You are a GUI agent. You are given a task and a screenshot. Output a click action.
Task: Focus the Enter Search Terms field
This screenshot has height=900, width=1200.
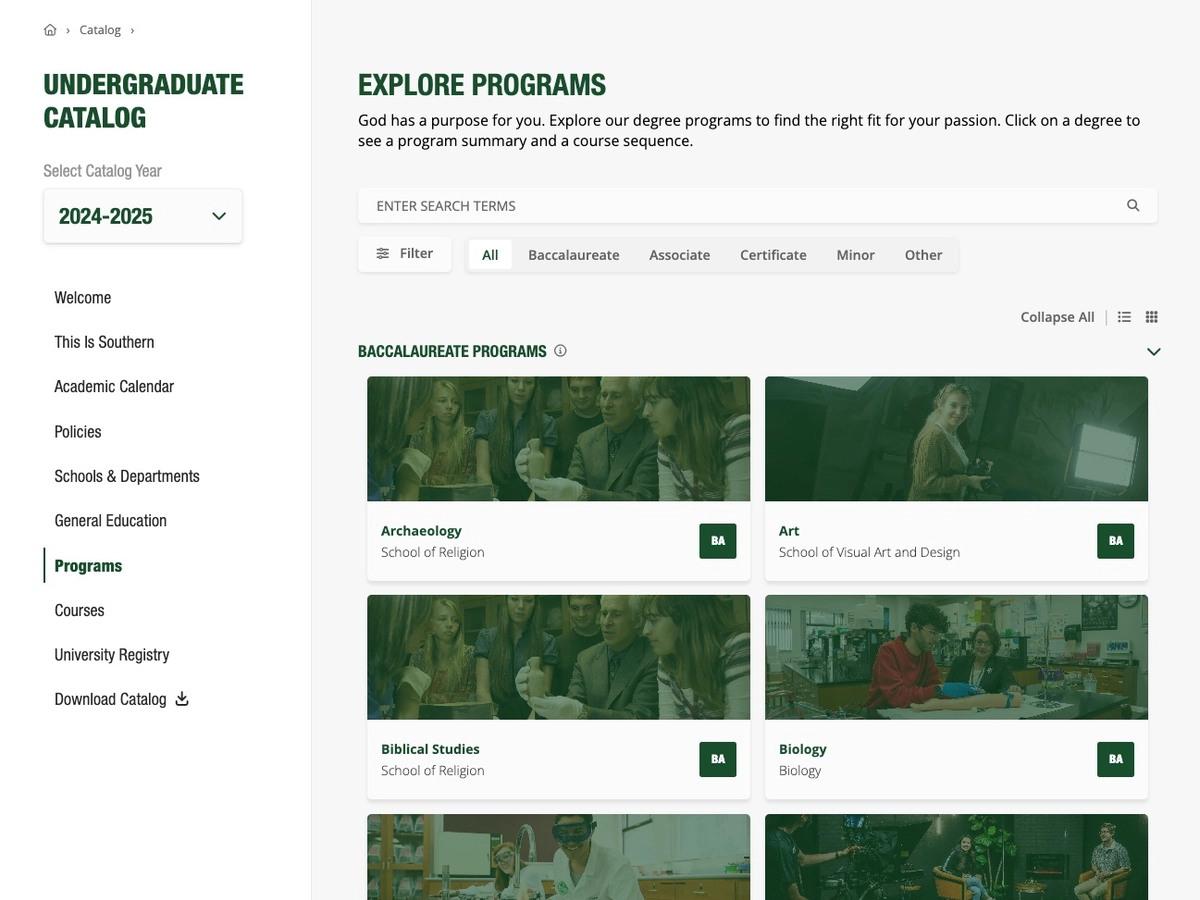(x=757, y=205)
